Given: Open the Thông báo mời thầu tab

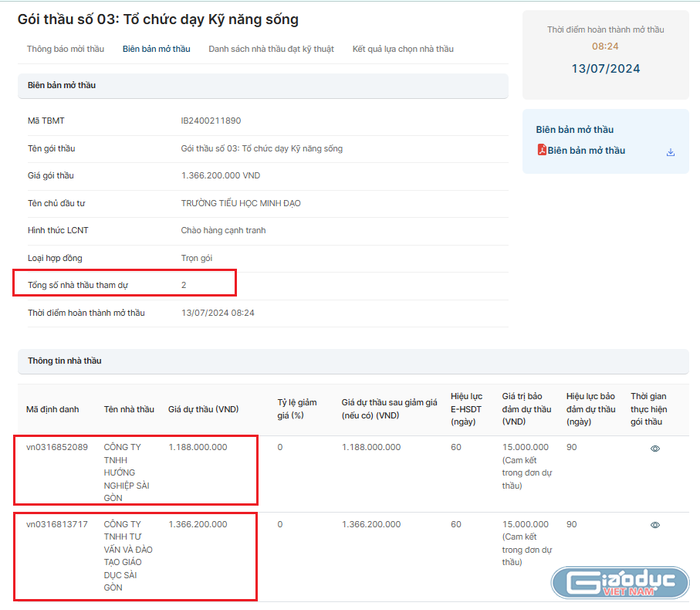Looking at the screenshot, I should 65,49.
